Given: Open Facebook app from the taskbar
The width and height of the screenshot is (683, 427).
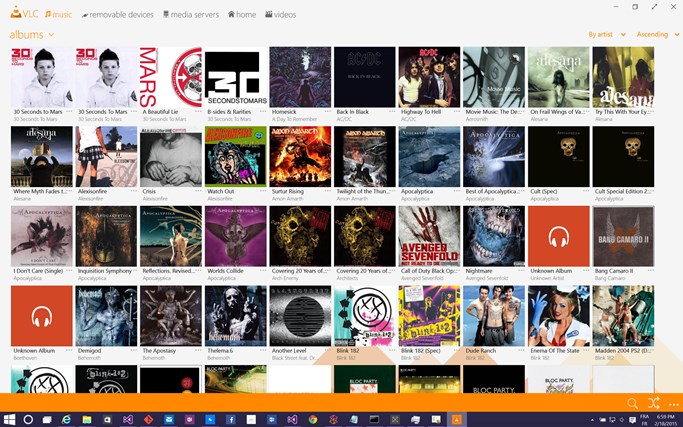Looking at the screenshot, I should (231, 420).
